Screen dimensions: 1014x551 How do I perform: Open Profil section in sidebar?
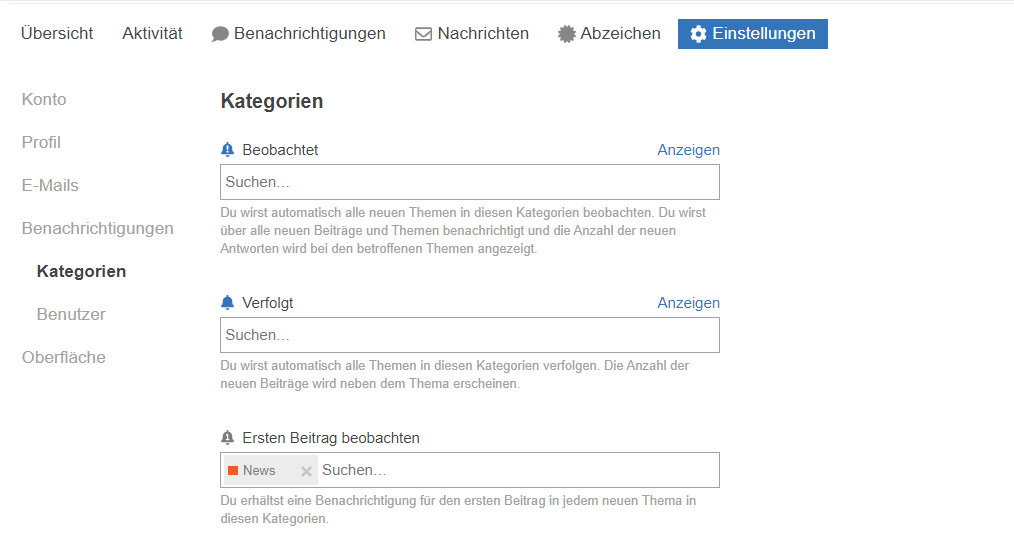pyautogui.click(x=41, y=143)
